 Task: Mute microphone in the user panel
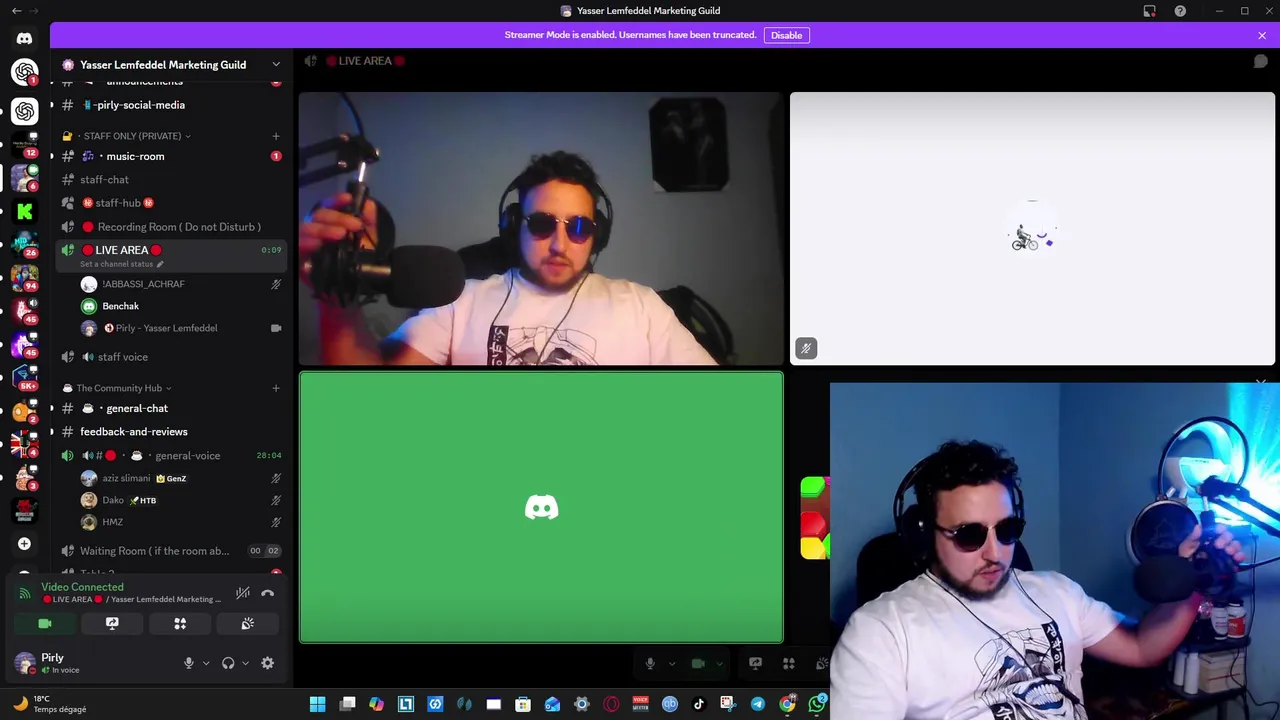click(x=188, y=663)
